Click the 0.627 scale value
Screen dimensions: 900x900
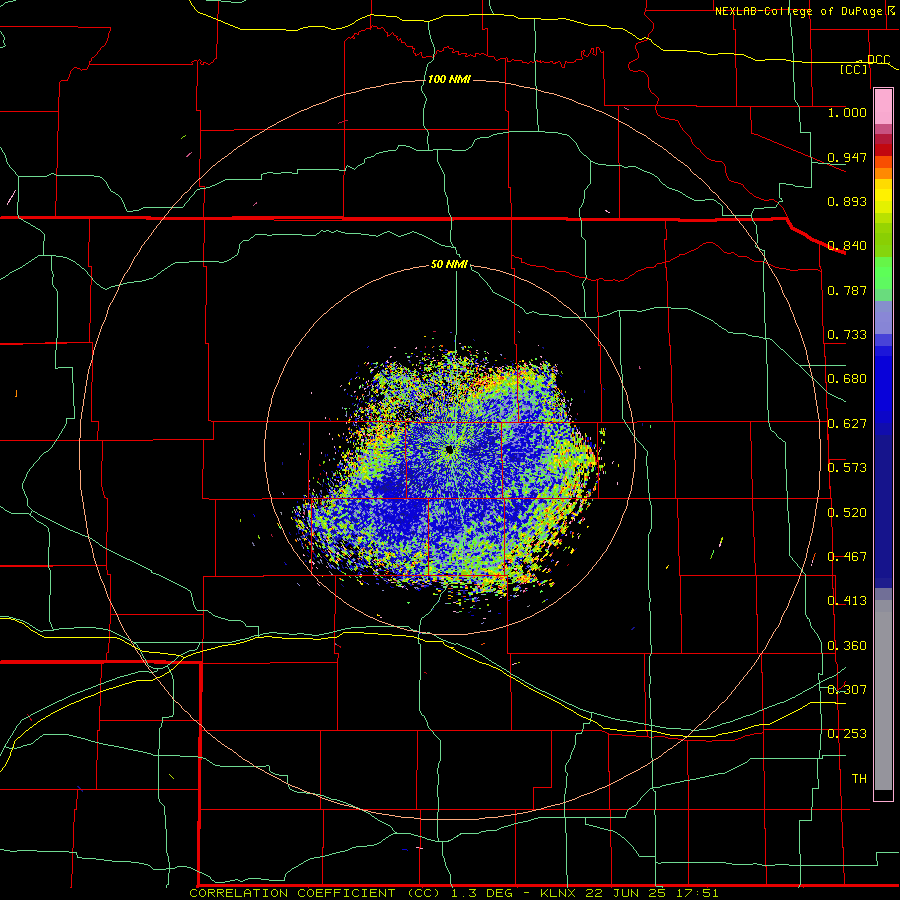[x=847, y=424]
